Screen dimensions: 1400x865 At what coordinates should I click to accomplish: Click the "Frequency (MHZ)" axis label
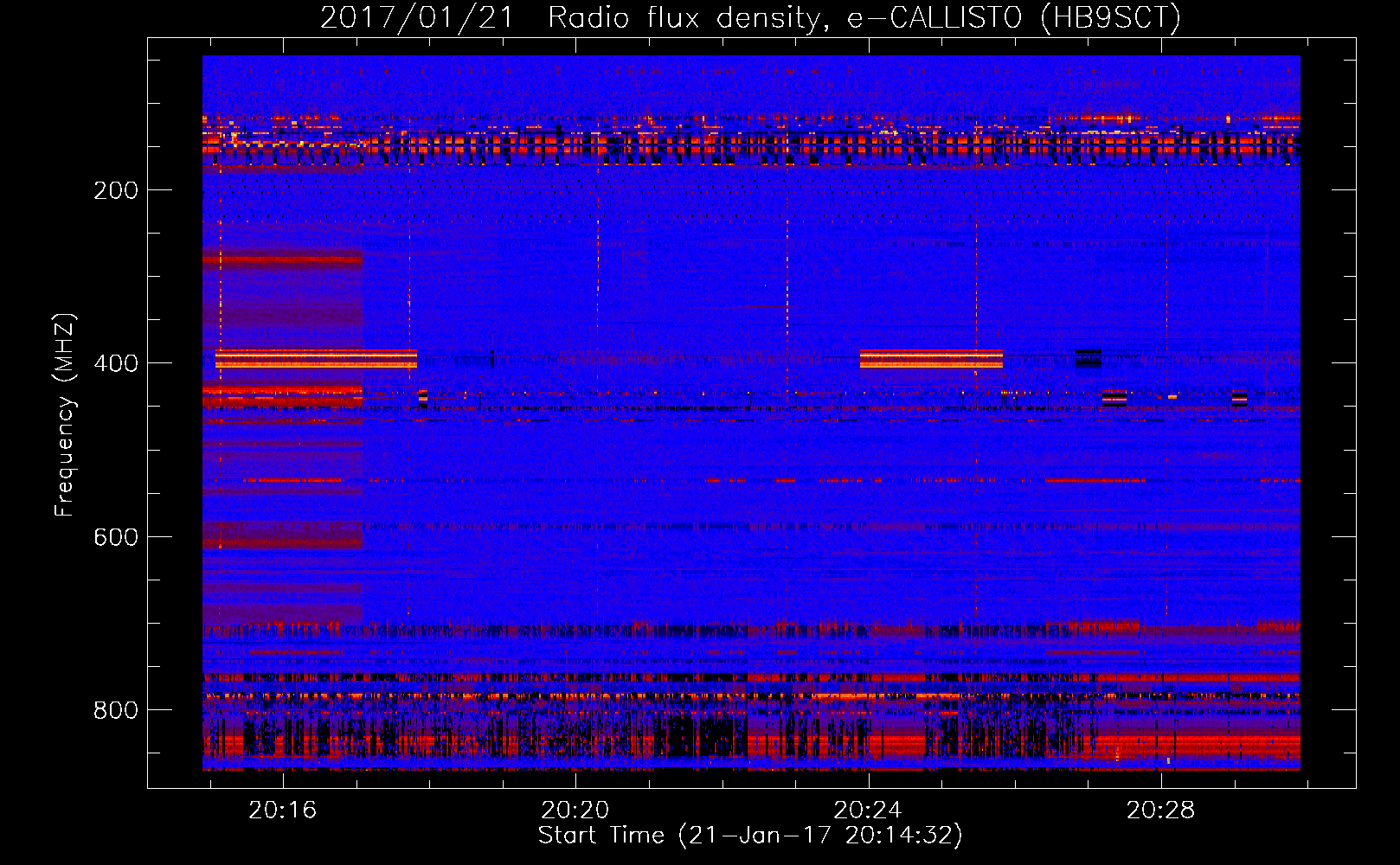(65, 414)
